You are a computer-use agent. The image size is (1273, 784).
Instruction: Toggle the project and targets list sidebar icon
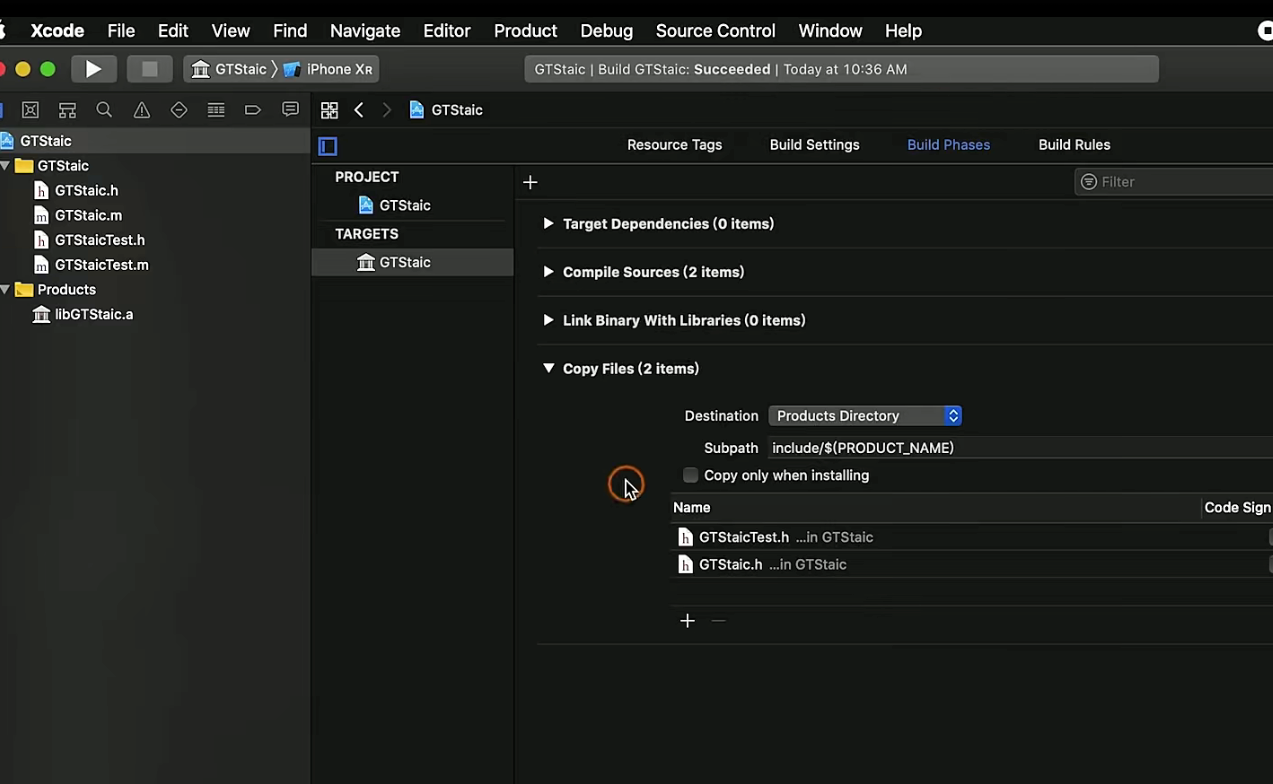(x=328, y=146)
